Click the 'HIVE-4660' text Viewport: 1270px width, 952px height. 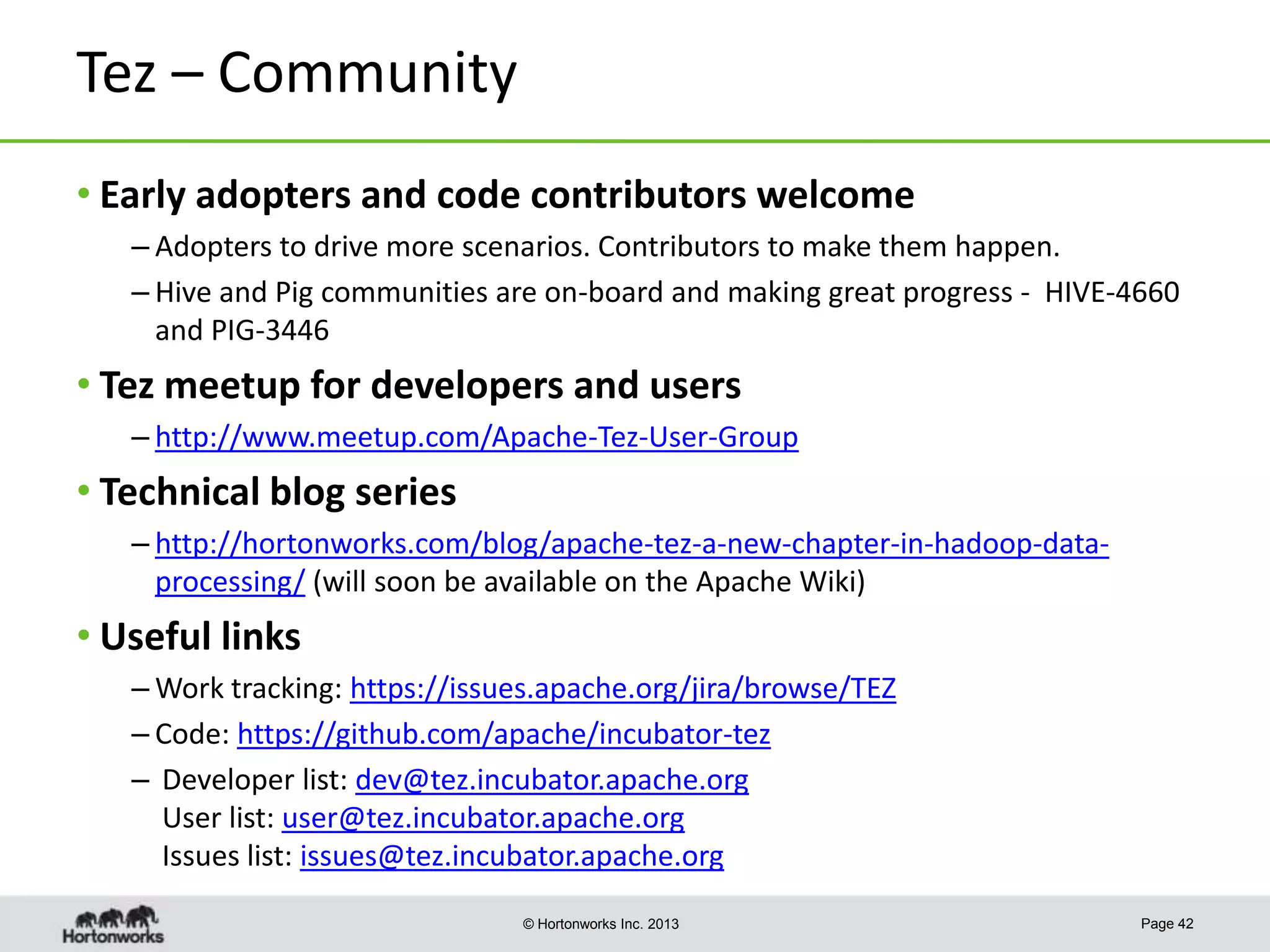coord(1112,293)
